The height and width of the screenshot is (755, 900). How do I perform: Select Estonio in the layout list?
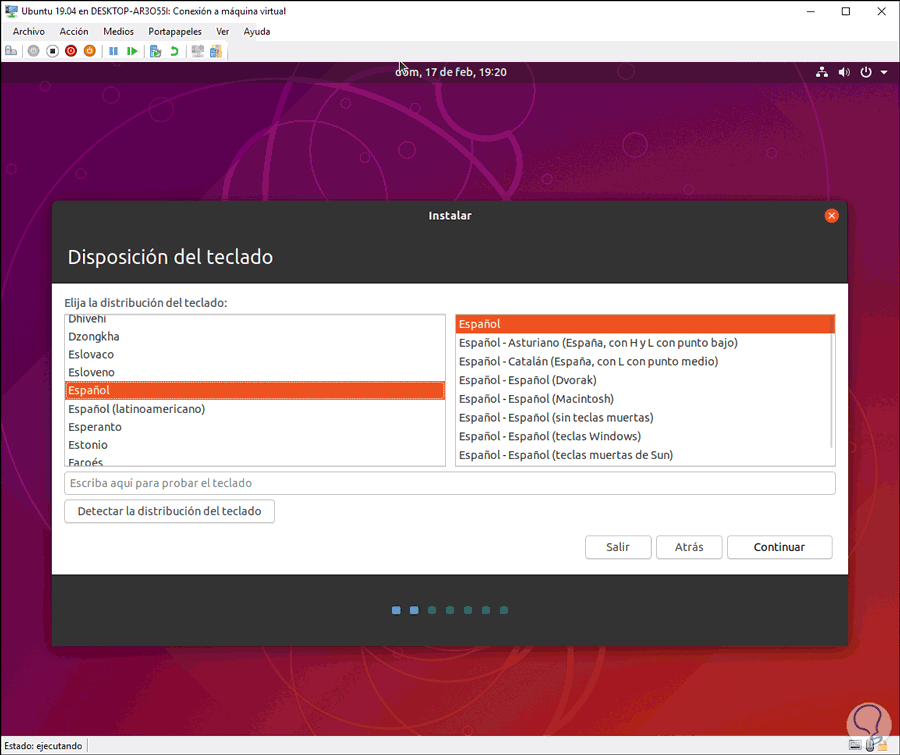(255, 444)
